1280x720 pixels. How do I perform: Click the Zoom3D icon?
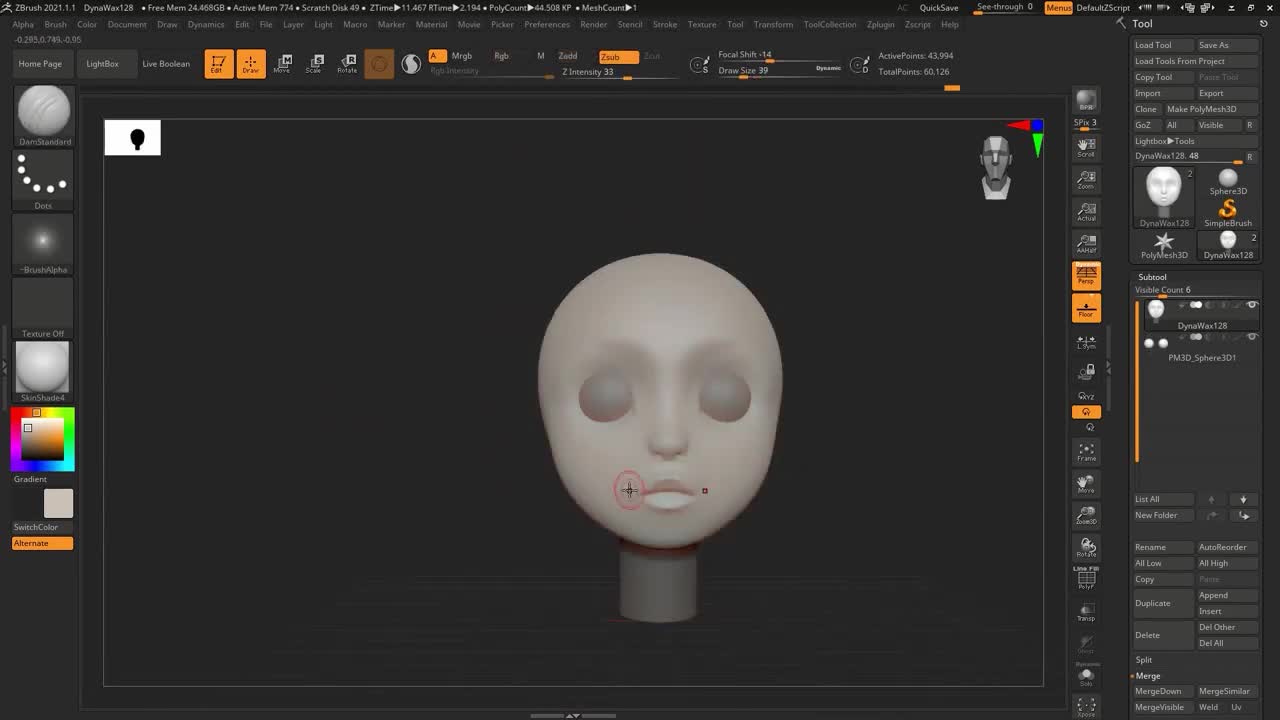1086,516
